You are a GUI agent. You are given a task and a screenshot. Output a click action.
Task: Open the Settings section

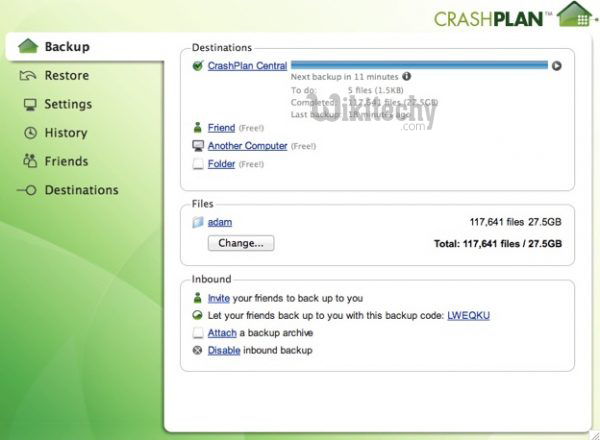(x=68, y=104)
